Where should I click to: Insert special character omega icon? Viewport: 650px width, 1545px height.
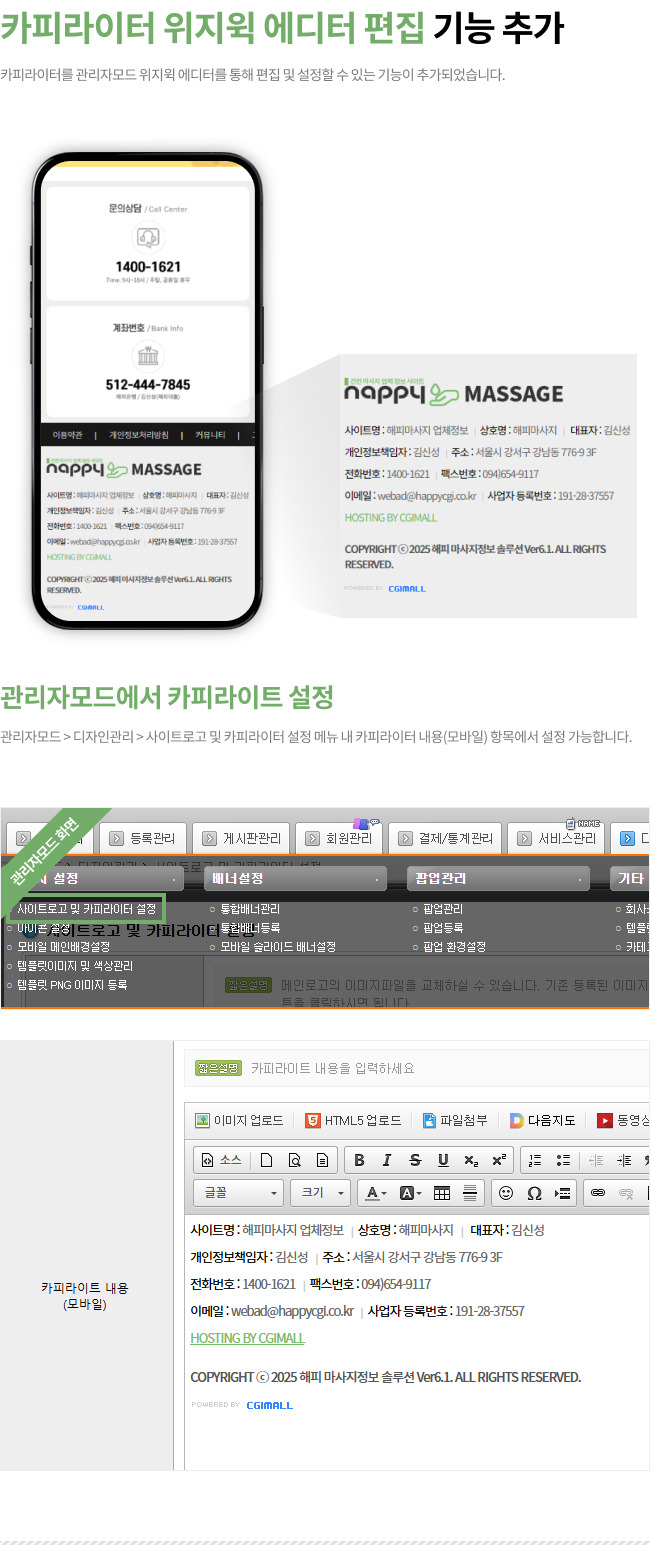(x=534, y=1193)
